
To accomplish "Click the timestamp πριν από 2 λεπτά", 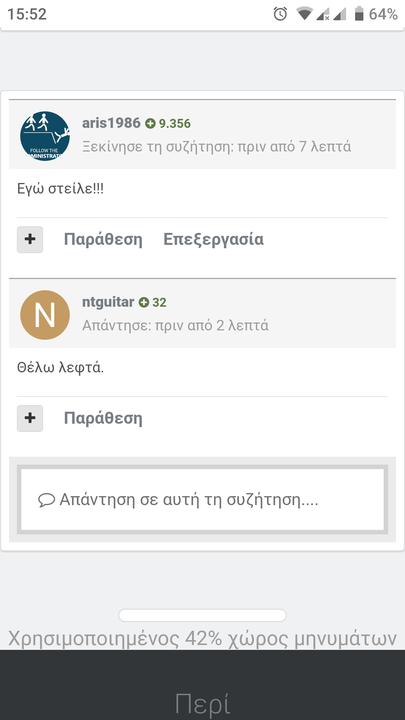I will [x=212, y=326].
